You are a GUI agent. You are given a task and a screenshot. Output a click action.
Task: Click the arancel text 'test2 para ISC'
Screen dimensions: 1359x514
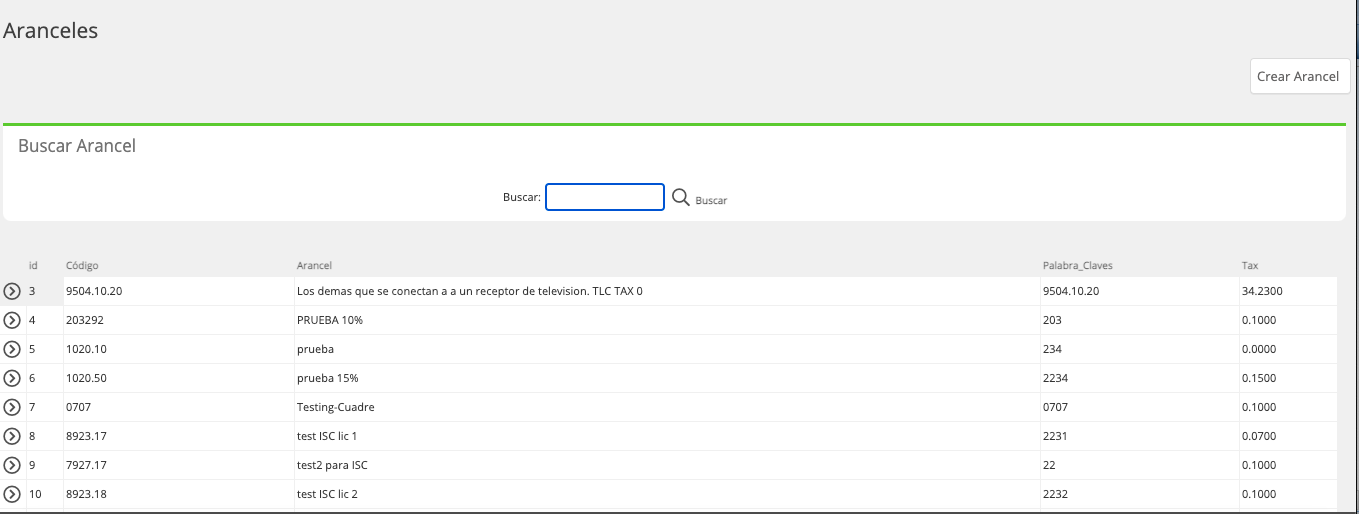click(333, 466)
